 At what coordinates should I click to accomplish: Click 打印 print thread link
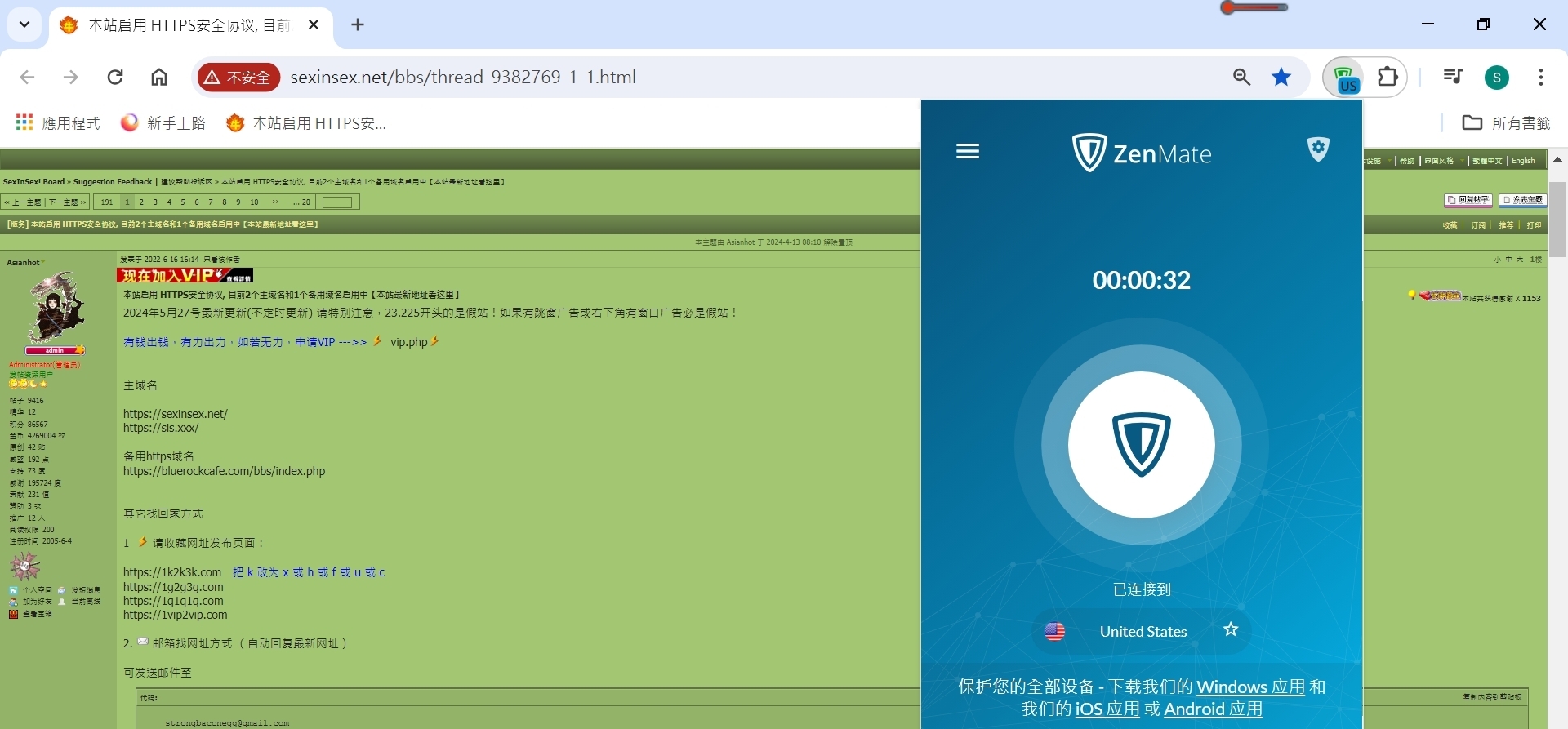1535,225
